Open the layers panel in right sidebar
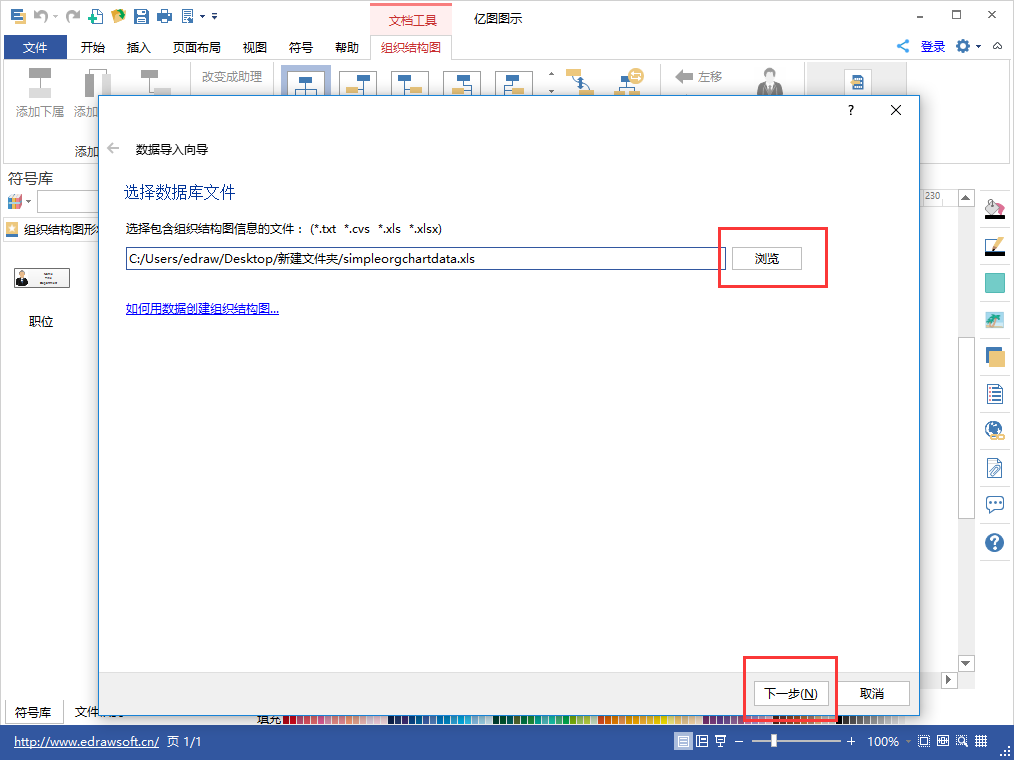Screen dimensions: 1014x760 point(995,356)
